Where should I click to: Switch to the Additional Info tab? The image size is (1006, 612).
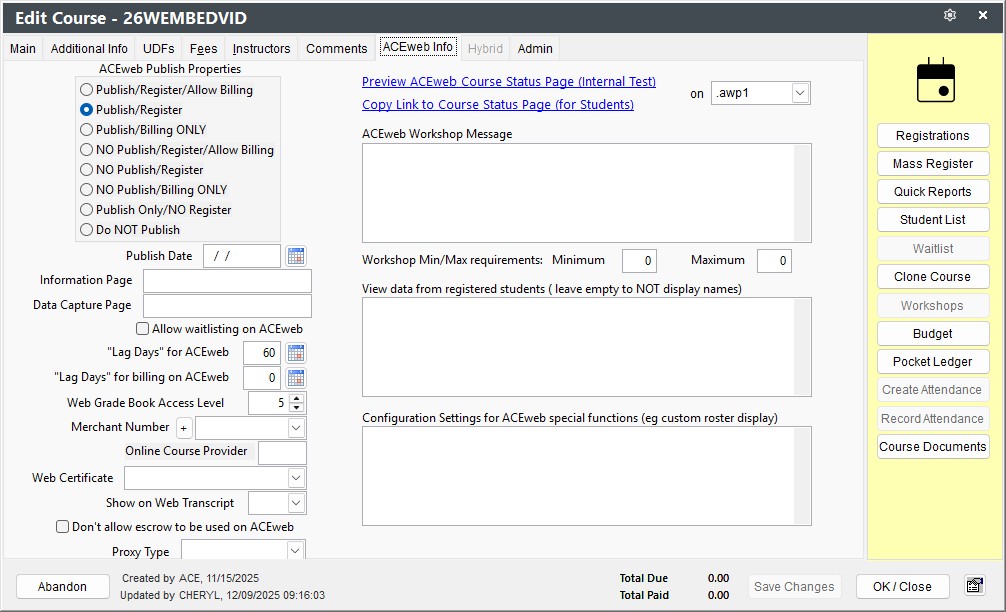click(x=89, y=49)
